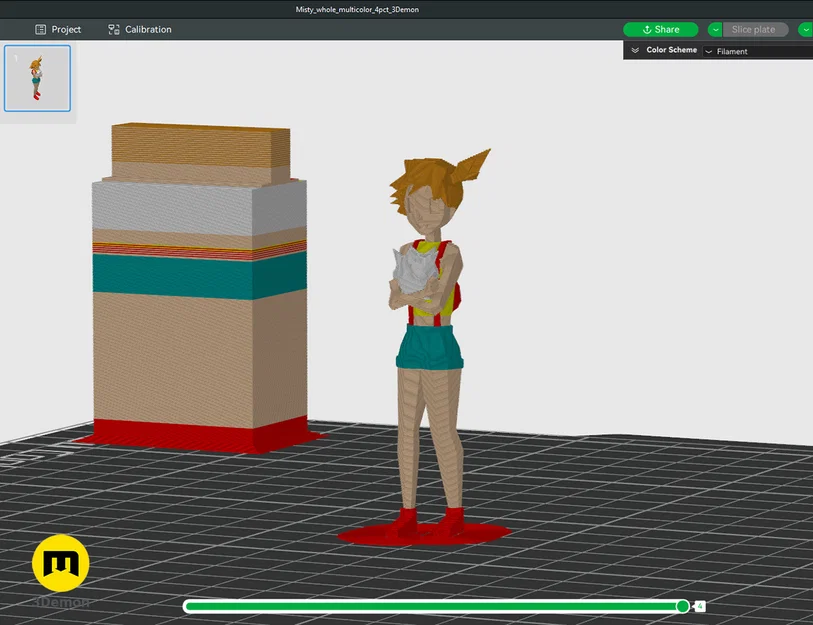813x625 pixels.
Task: Click the layer number badge beside the slider
Action: point(699,606)
